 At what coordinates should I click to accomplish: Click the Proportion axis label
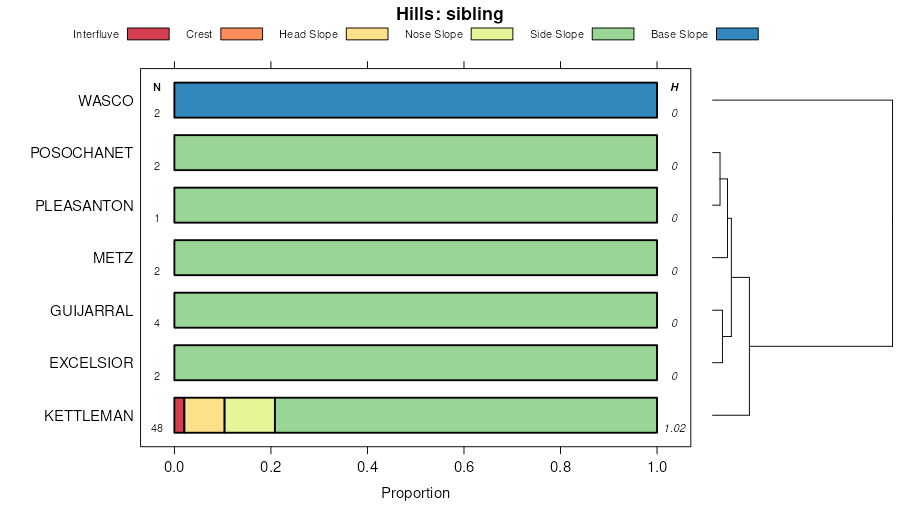tap(415, 493)
